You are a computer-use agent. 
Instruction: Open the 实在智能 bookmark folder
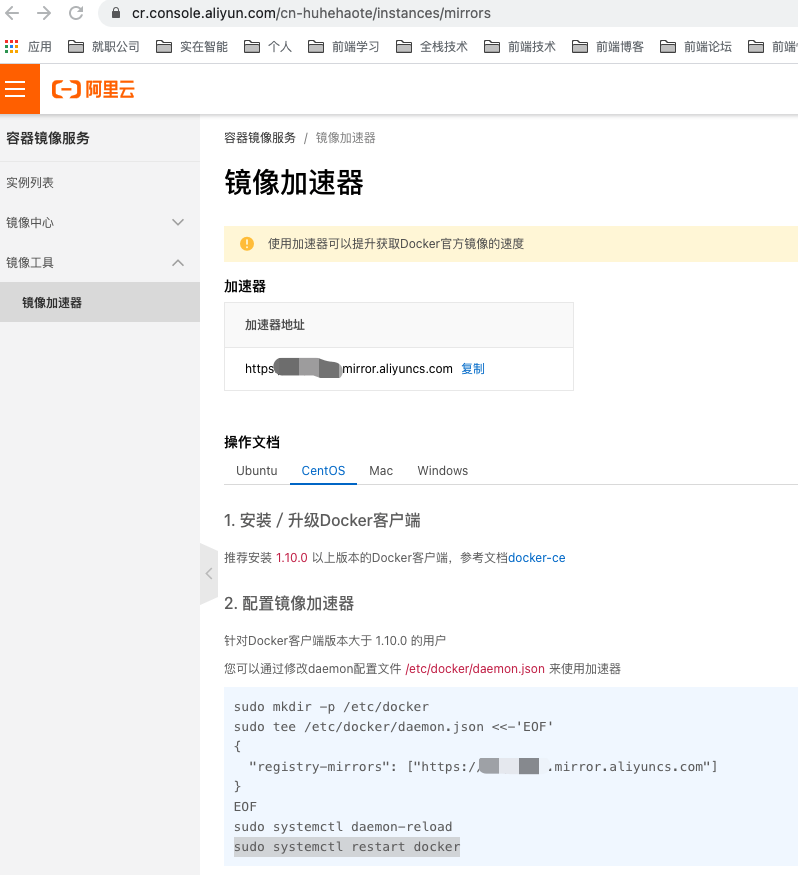[x=192, y=47]
